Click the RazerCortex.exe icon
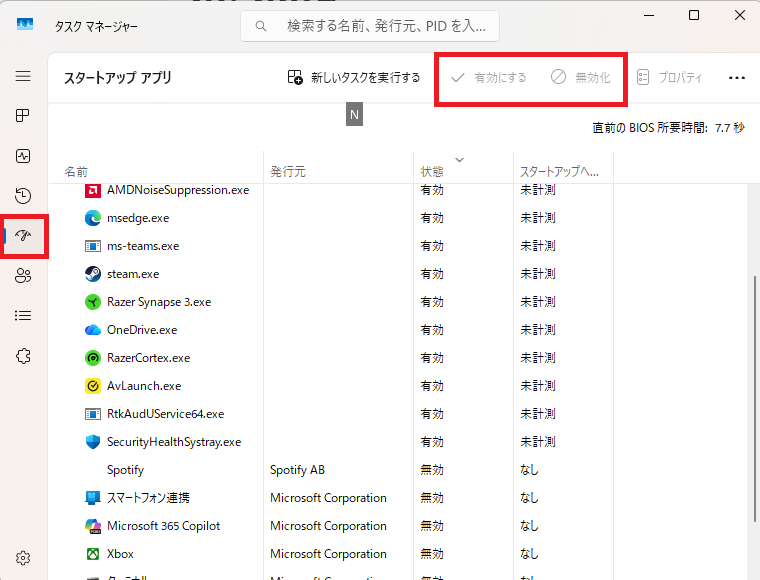Image resolution: width=760 pixels, height=580 pixels. pos(93,358)
